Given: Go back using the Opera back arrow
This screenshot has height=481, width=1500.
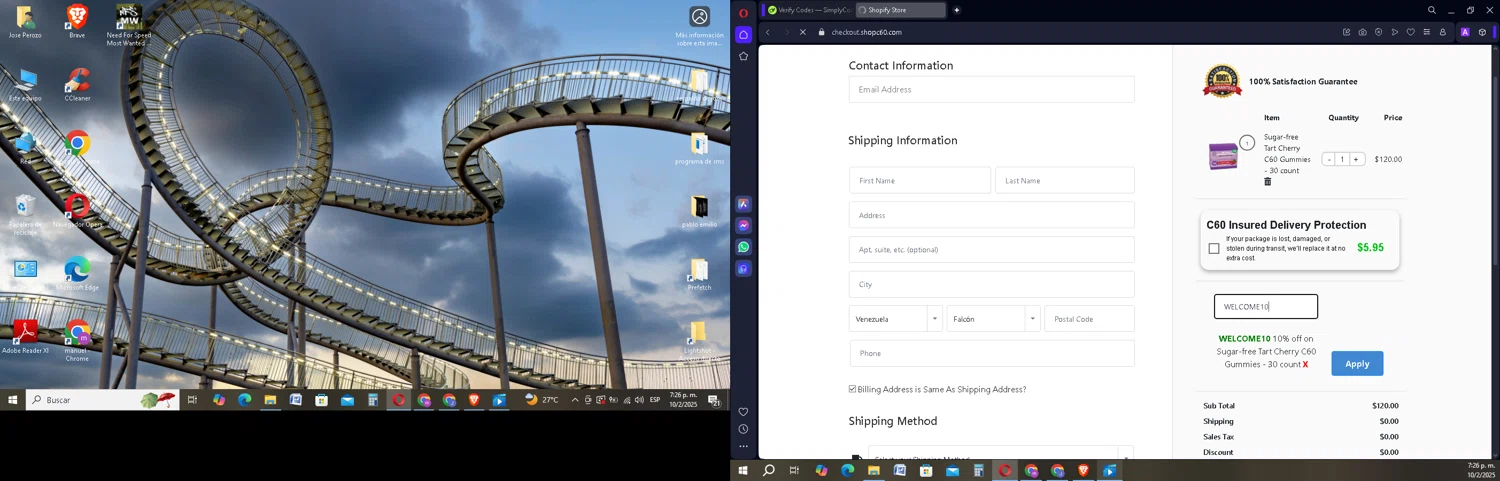Looking at the screenshot, I should pos(768,32).
